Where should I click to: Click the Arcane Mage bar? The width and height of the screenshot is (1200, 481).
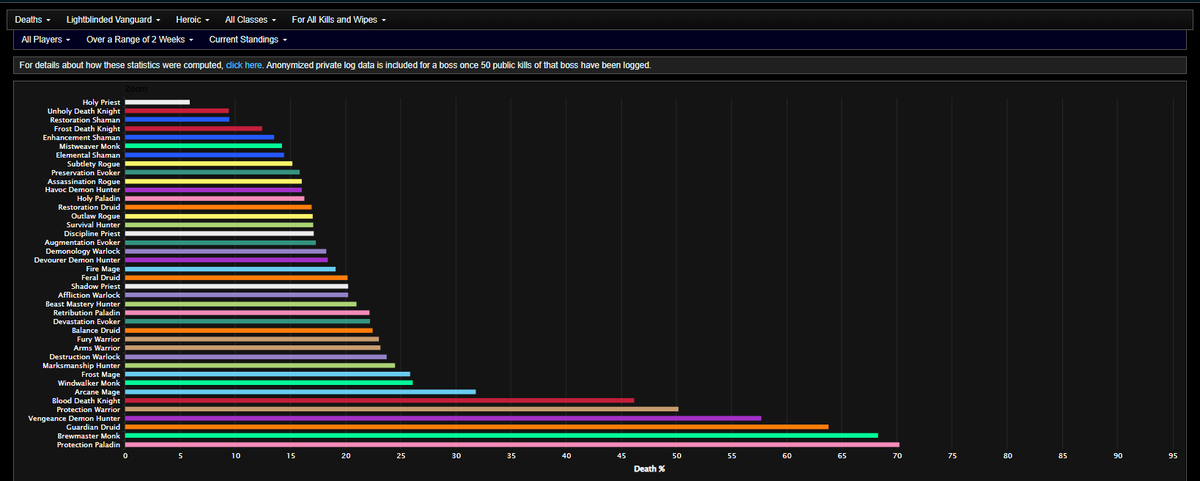pos(301,392)
